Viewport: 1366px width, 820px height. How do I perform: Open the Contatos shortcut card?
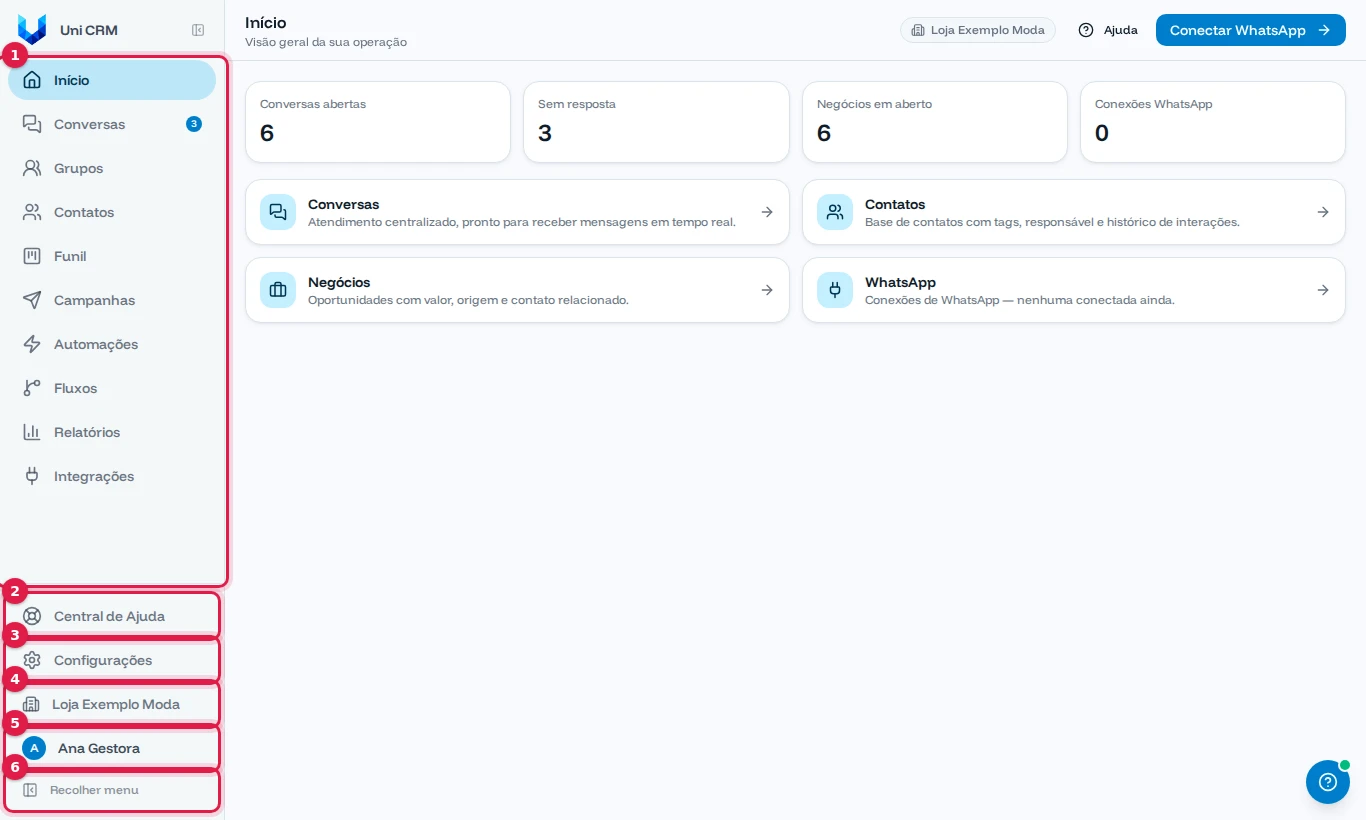[1074, 212]
